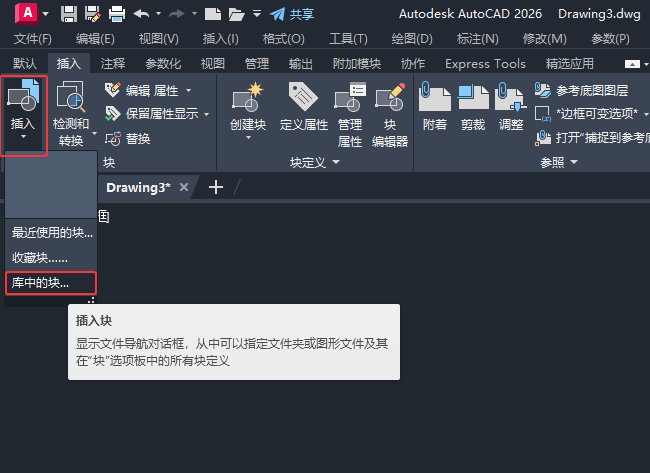Close the Drawing3 file tab
This screenshot has width=650, height=473.
coord(184,187)
